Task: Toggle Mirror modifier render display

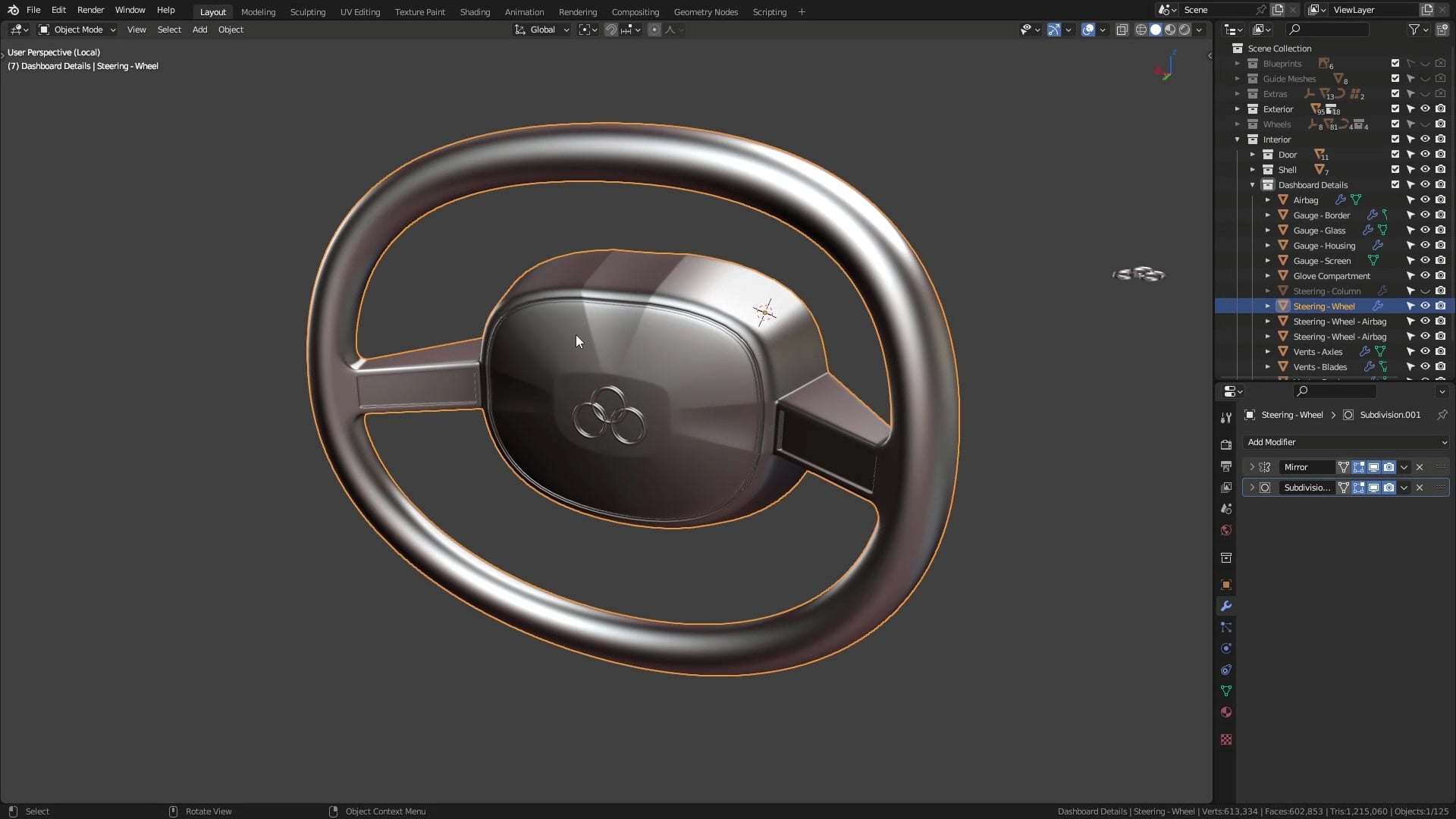Action: point(1389,467)
